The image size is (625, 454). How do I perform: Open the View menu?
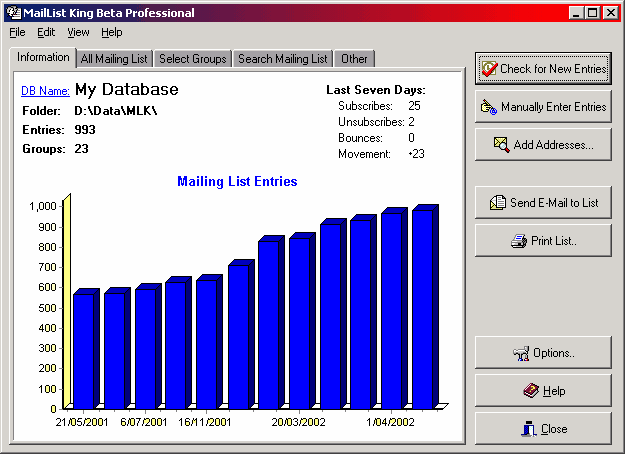[78, 32]
